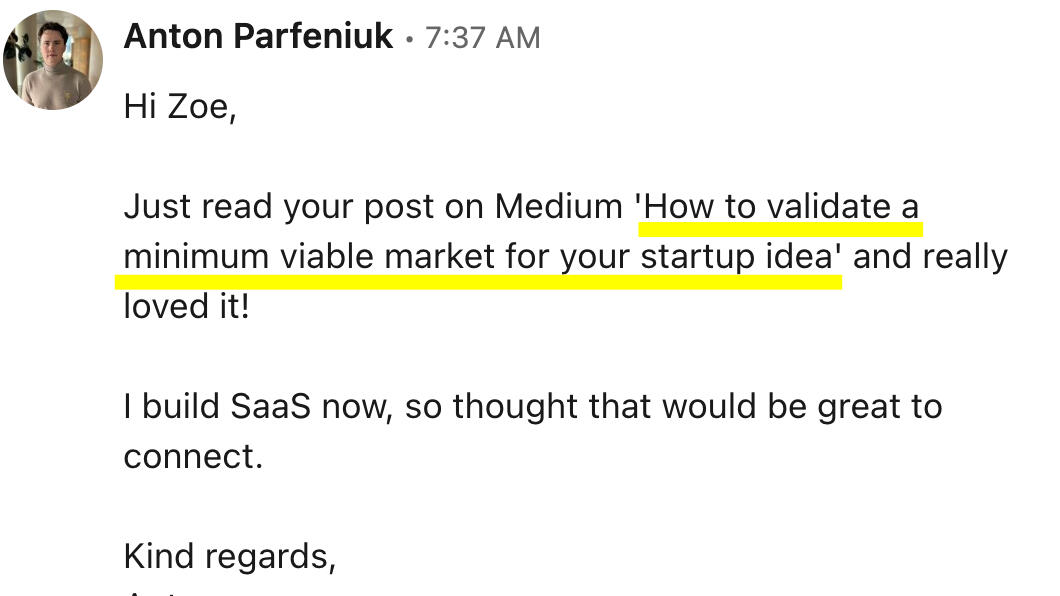1060x596 pixels.
Task: Open Anton Parfeniuk's profile photo
Action: coord(53,60)
